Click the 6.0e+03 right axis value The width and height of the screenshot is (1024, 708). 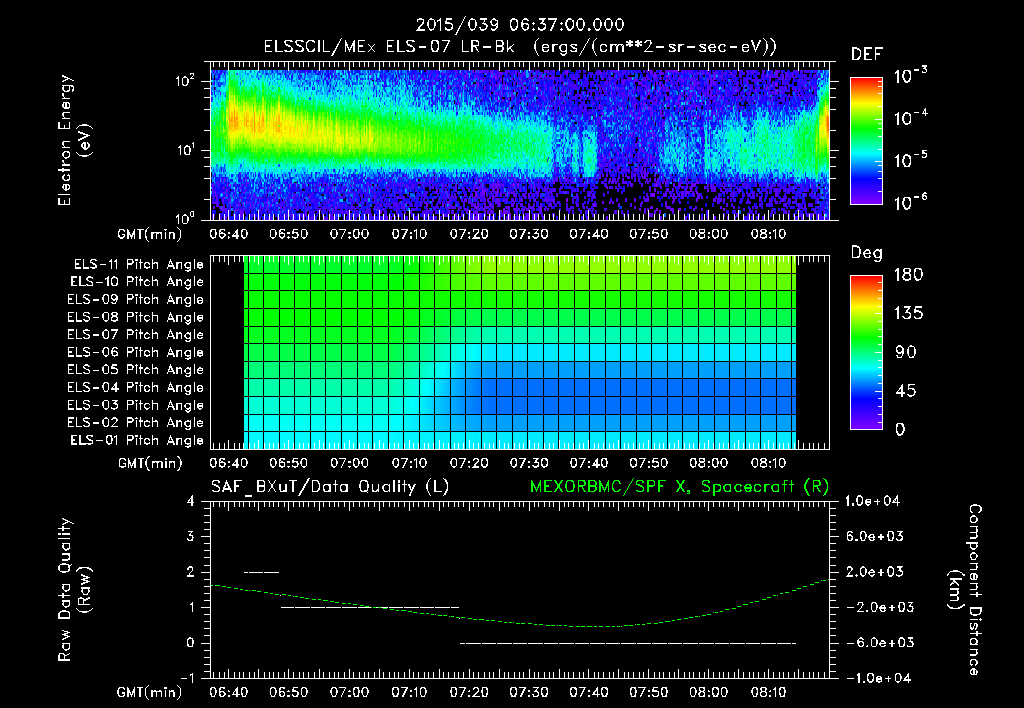coord(875,536)
